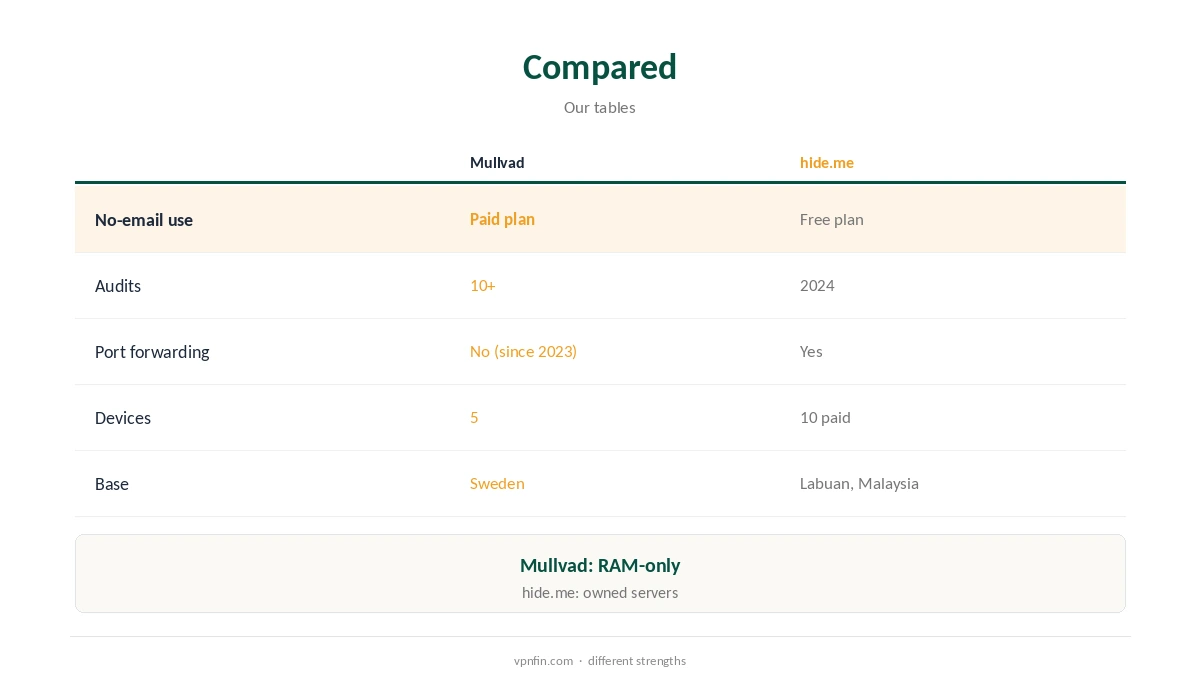Select the Mullvad column header

(x=497, y=162)
